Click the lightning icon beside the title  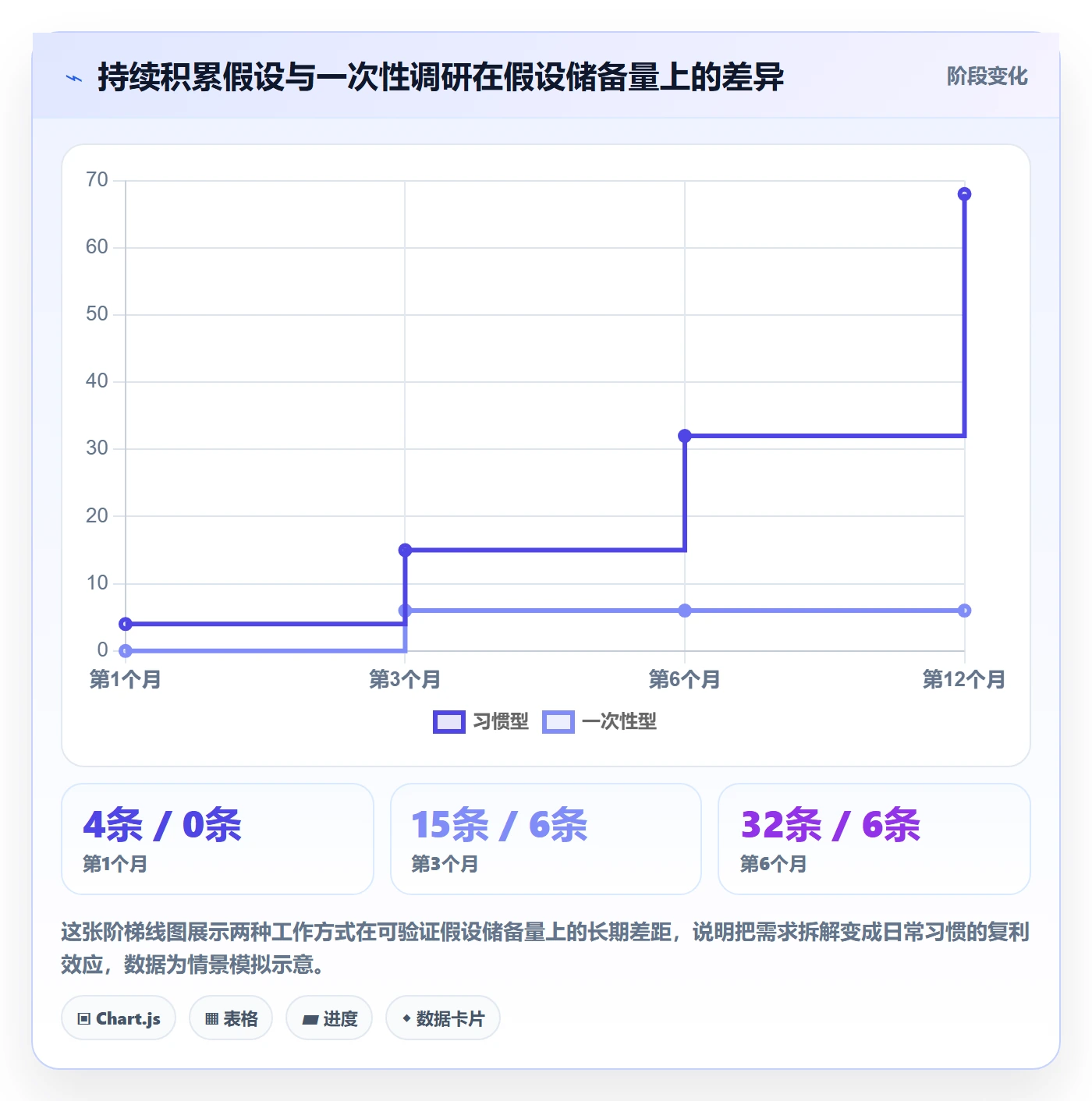tap(74, 78)
